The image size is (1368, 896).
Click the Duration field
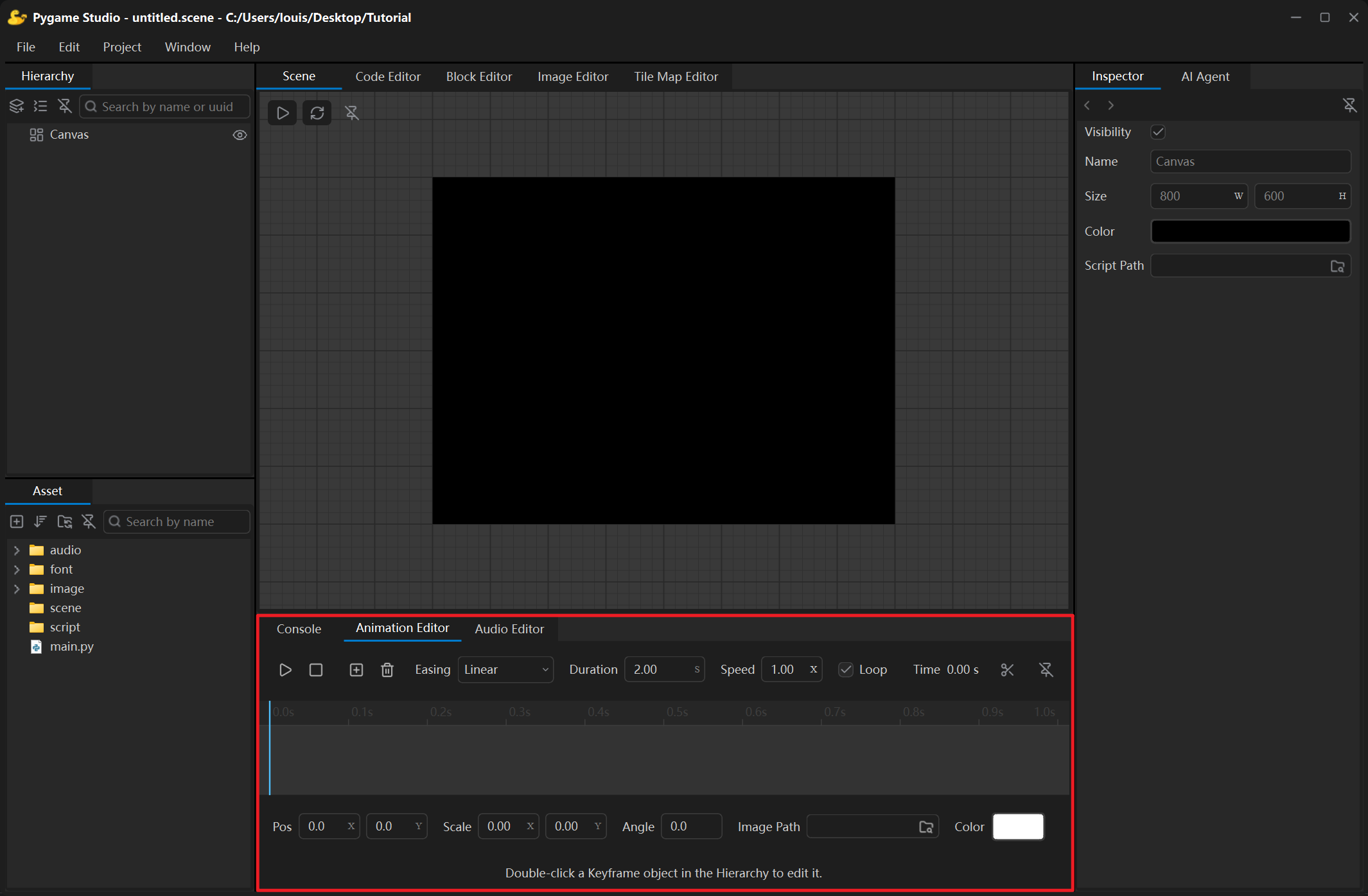tap(664, 669)
